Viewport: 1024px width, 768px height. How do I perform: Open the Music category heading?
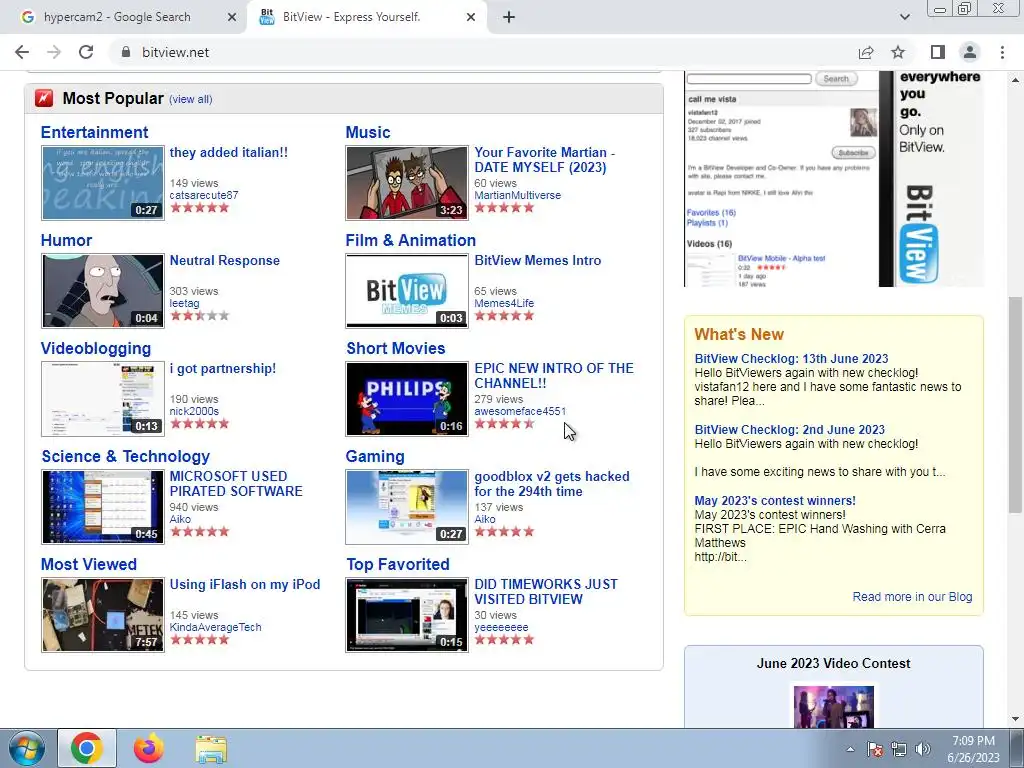tap(368, 132)
